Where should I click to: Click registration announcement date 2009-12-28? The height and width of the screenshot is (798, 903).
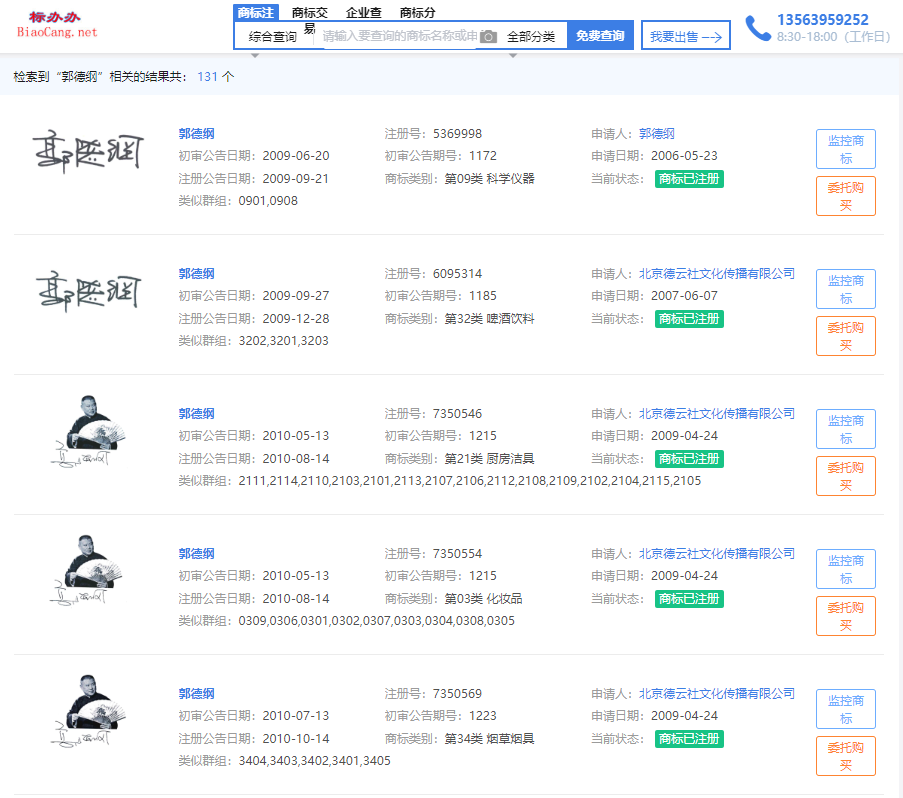click(296, 318)
